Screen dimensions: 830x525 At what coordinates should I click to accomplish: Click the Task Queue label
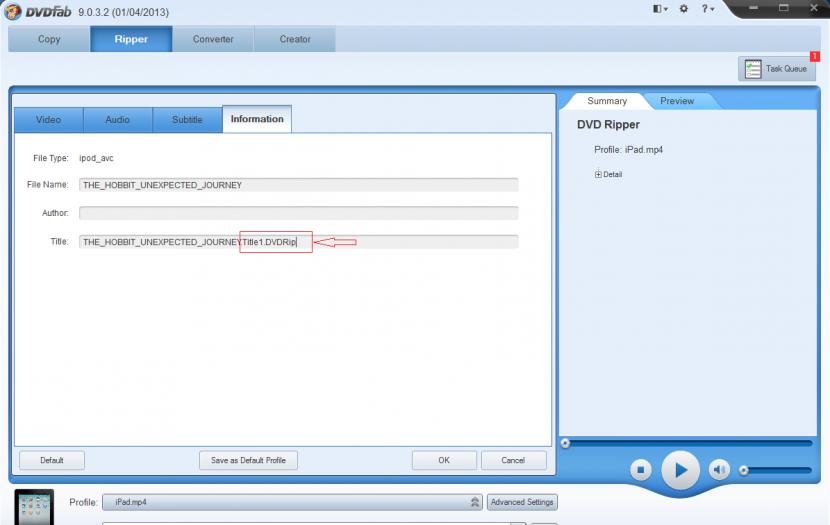click(x=786, y=69)
